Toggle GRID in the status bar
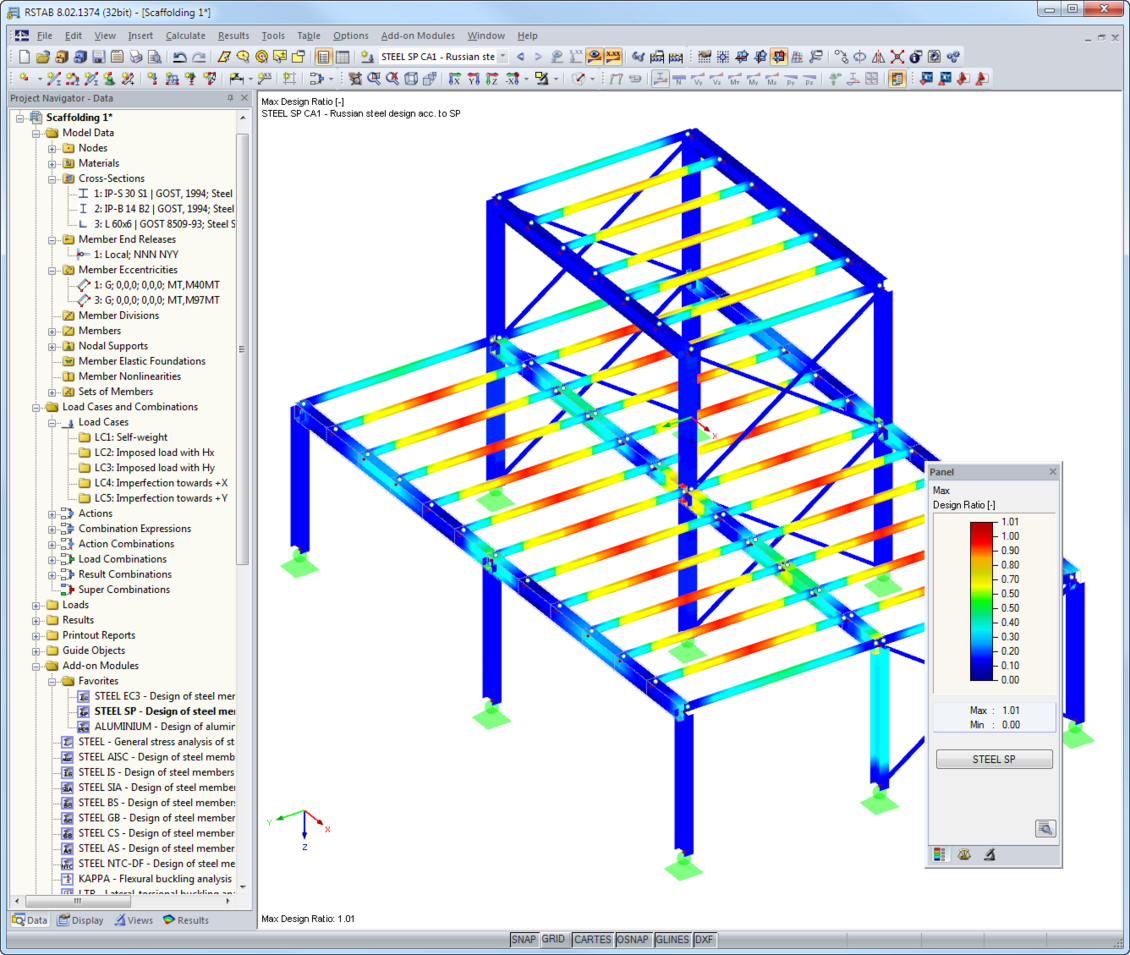 pos(553,939)
